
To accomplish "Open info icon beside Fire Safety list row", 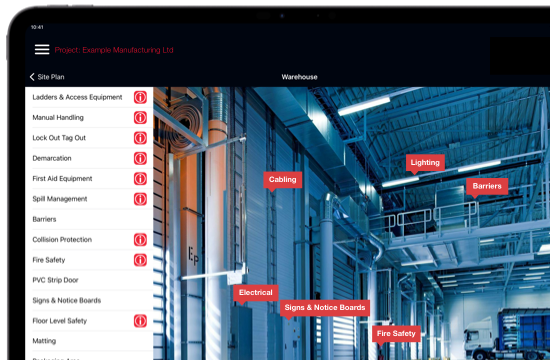I will [x=140, y=260].
